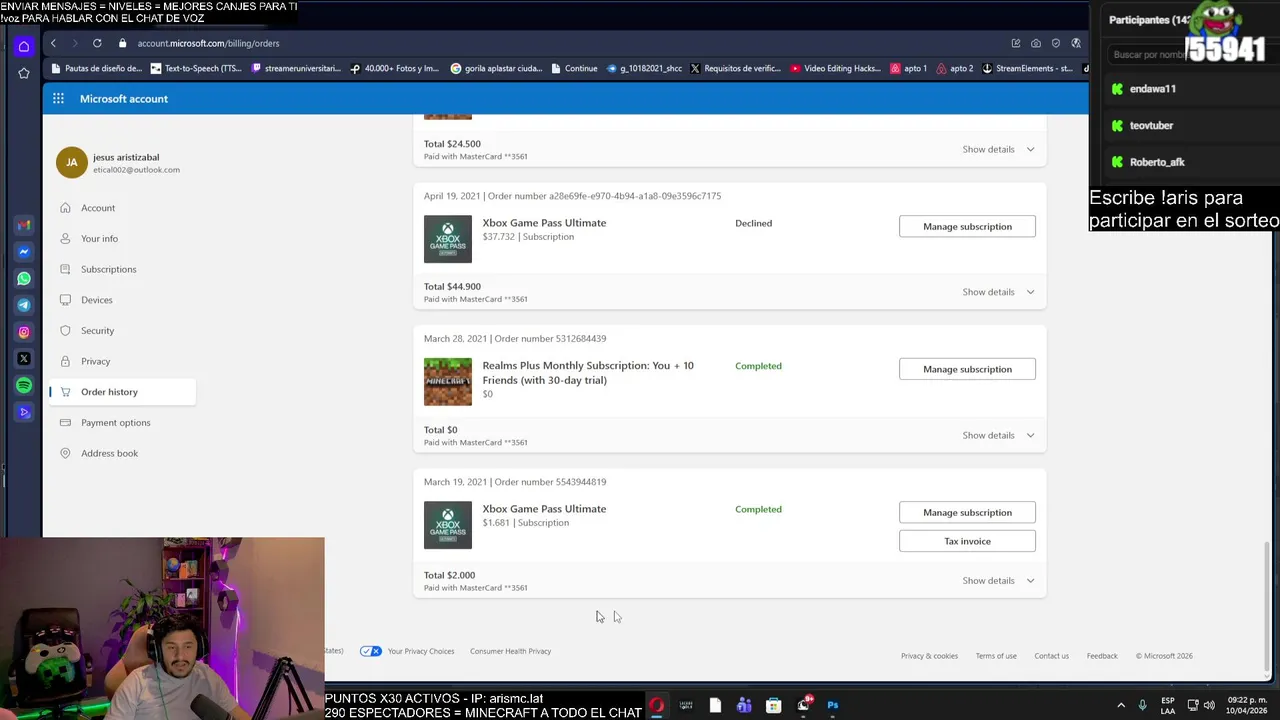Open the Text-to-Speech bookmark
1280x720 pixels.
click(x=196, y=69)
